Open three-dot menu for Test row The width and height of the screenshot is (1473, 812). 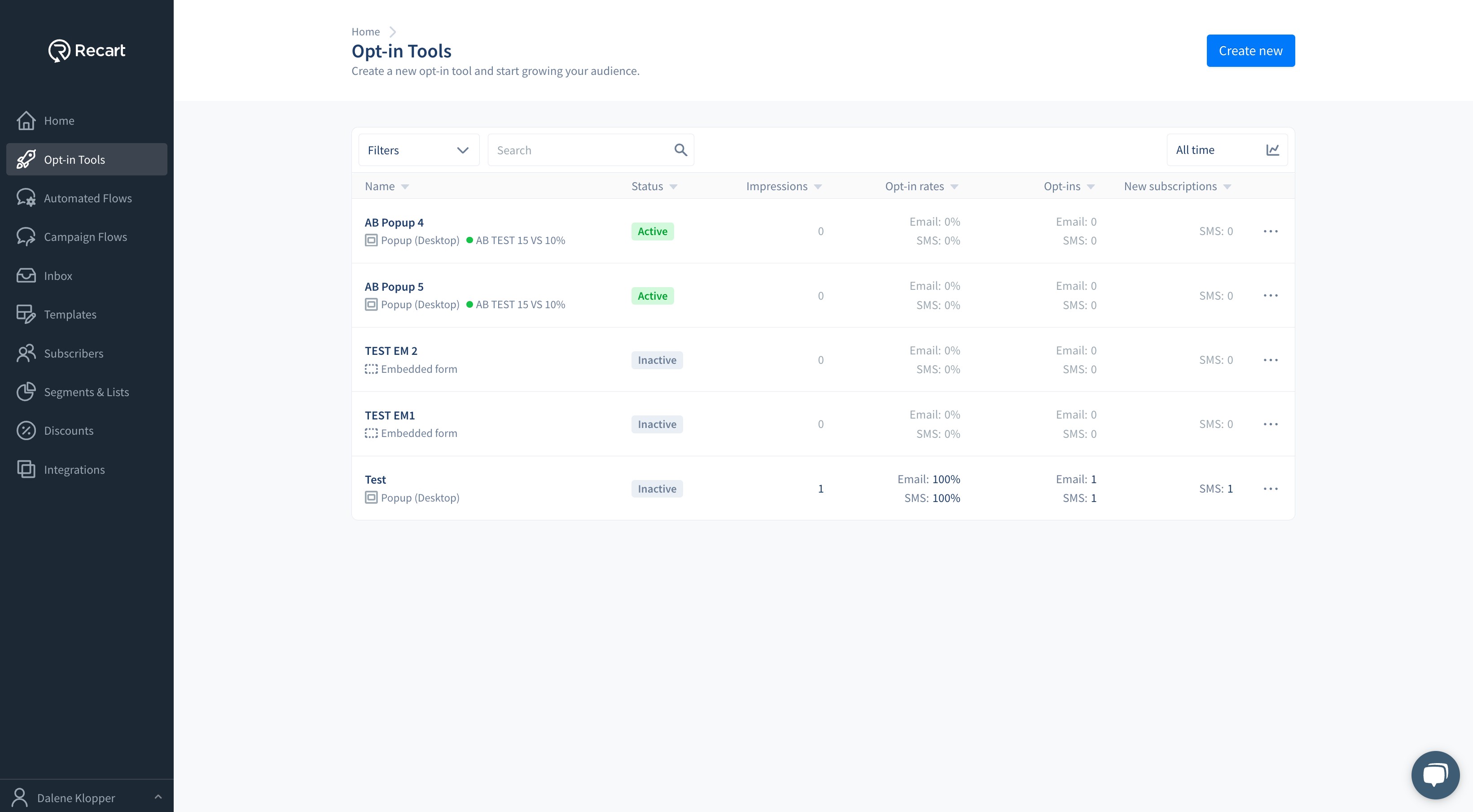[1271, 489]
